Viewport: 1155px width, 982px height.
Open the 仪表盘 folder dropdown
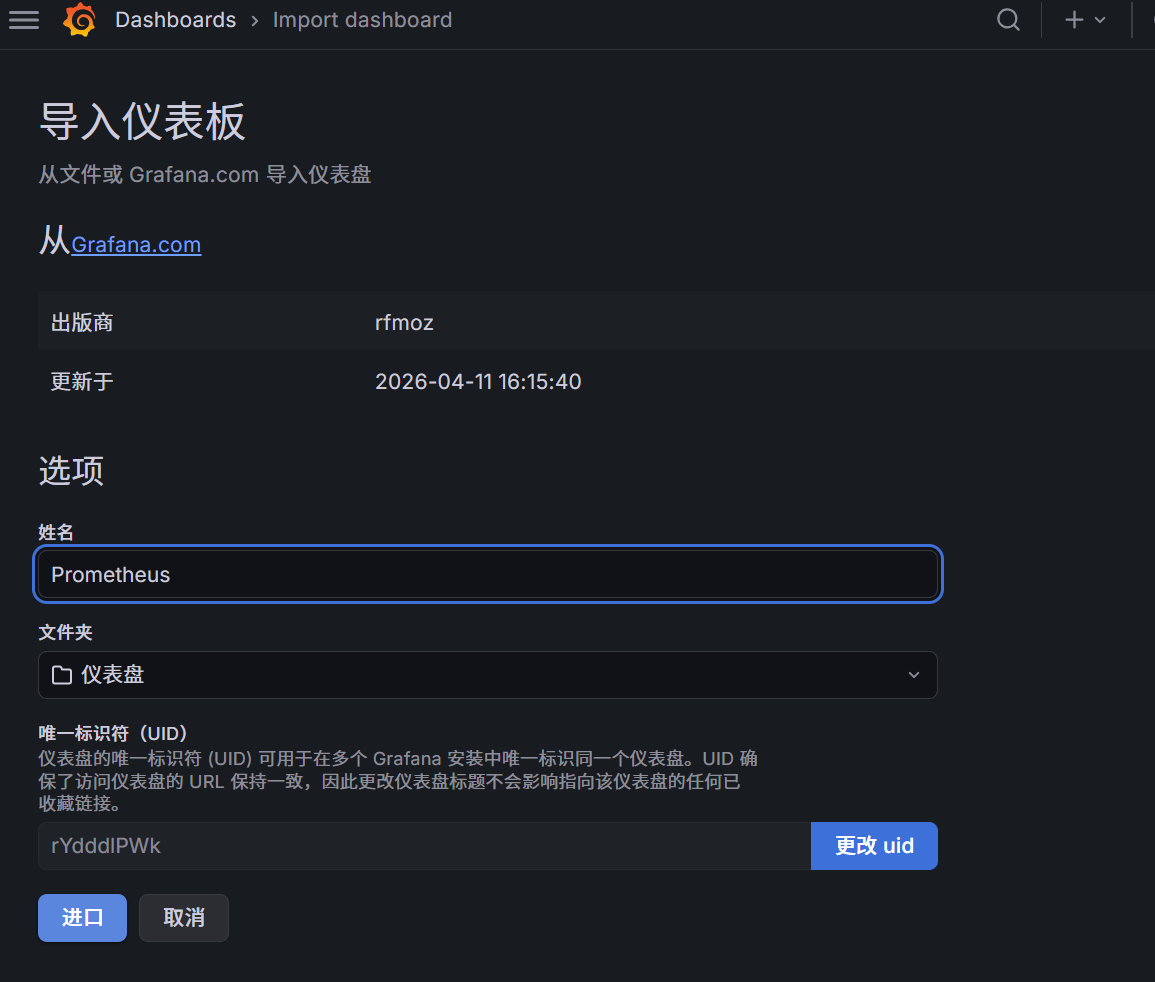pyautogui.click(x=488, y=675)
